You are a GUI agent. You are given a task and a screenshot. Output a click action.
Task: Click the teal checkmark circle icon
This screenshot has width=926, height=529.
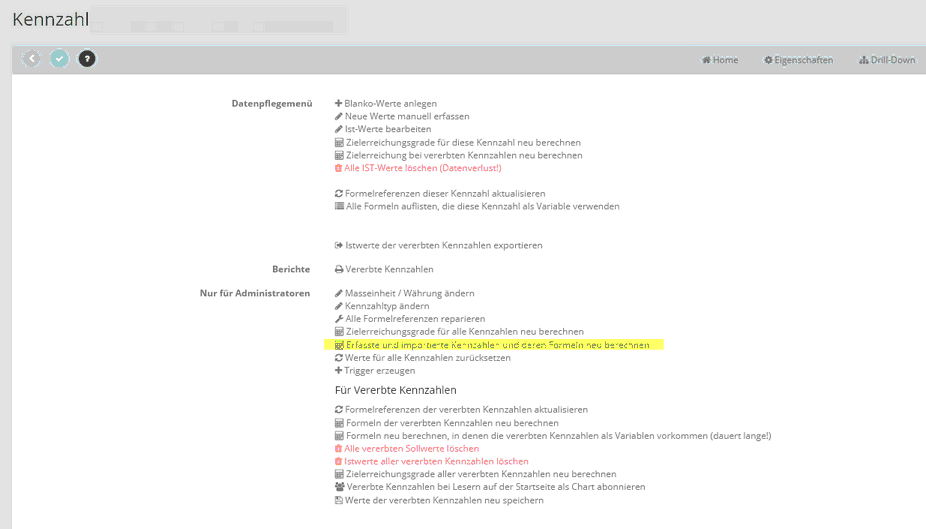(x=60, y=59)
